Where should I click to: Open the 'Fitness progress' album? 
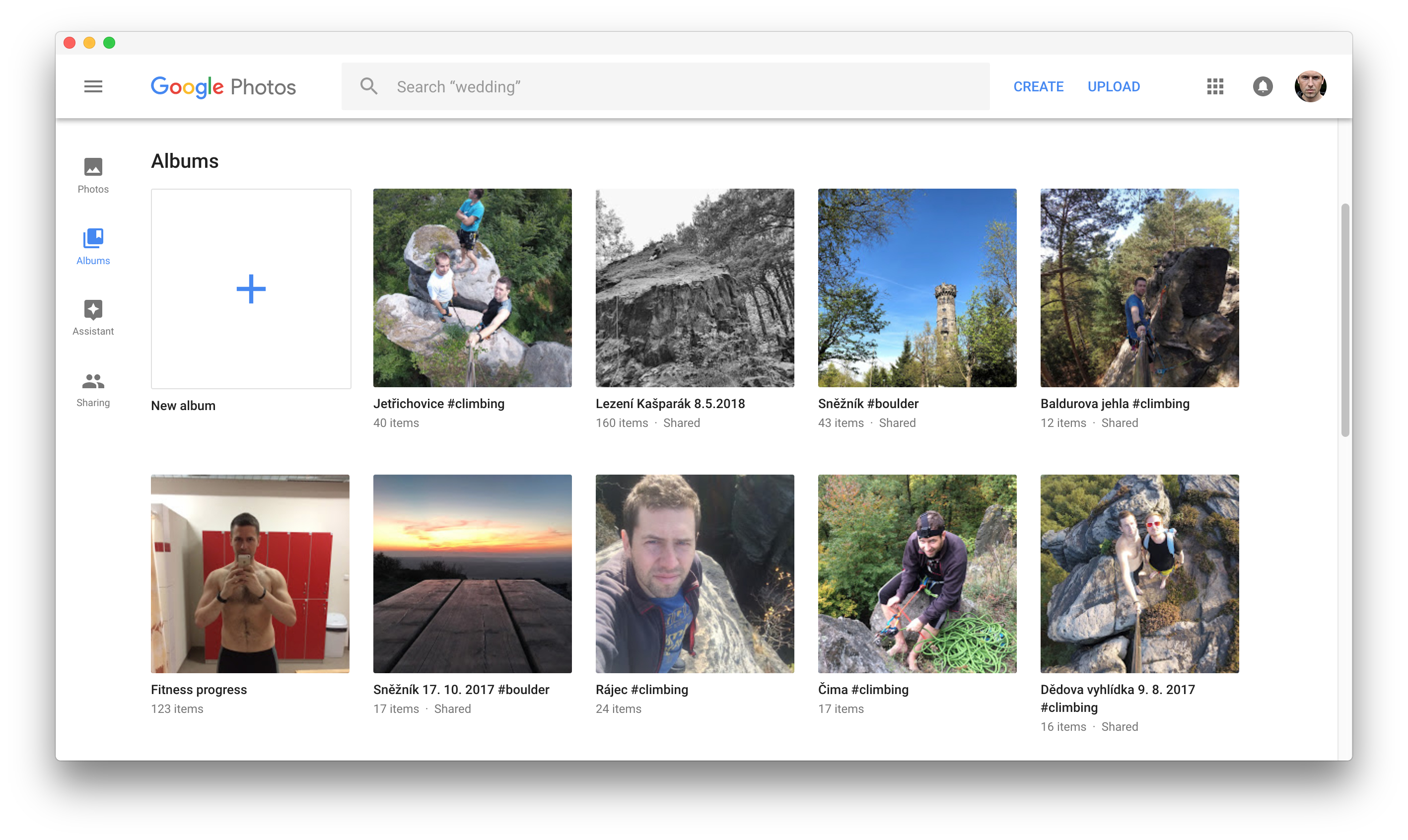[250, 574]
